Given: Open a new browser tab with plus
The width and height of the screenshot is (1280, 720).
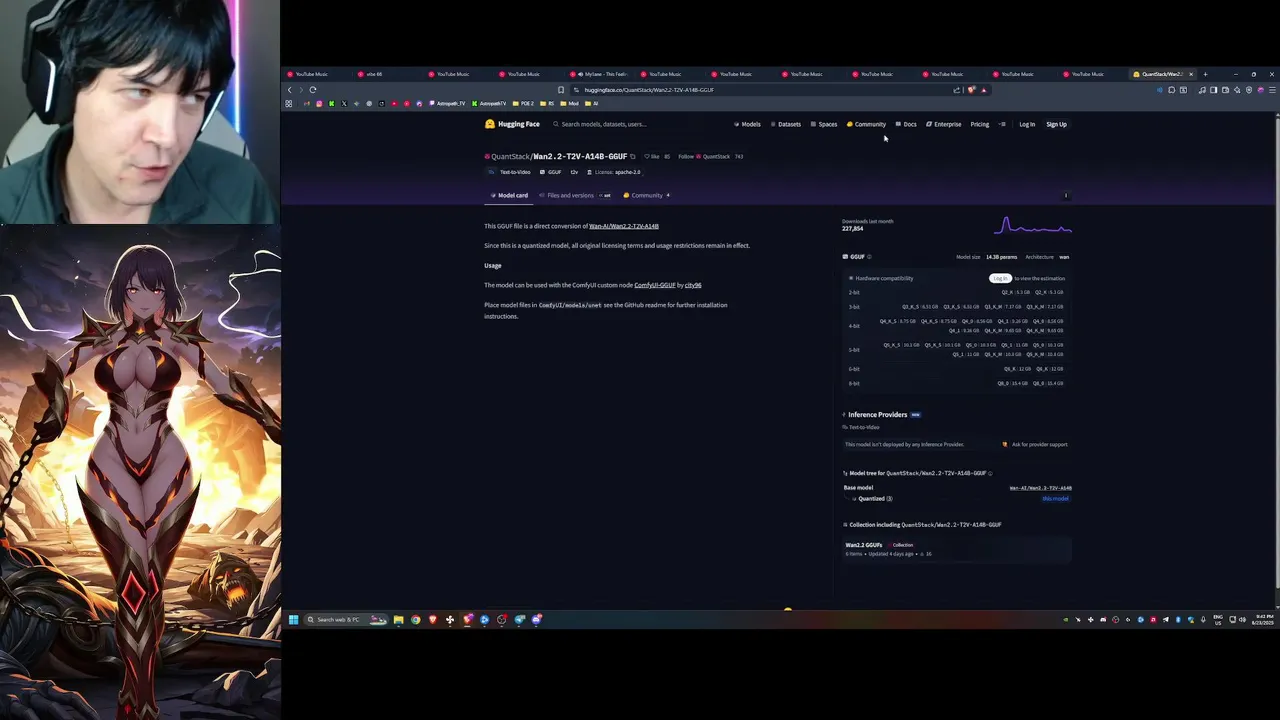Looking at the screenshot, I should 1205,74.
